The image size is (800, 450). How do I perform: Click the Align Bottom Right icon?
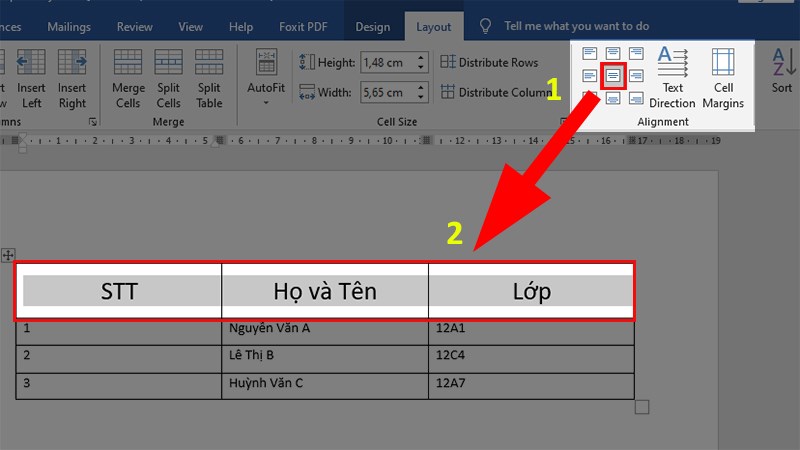[636, 98]
